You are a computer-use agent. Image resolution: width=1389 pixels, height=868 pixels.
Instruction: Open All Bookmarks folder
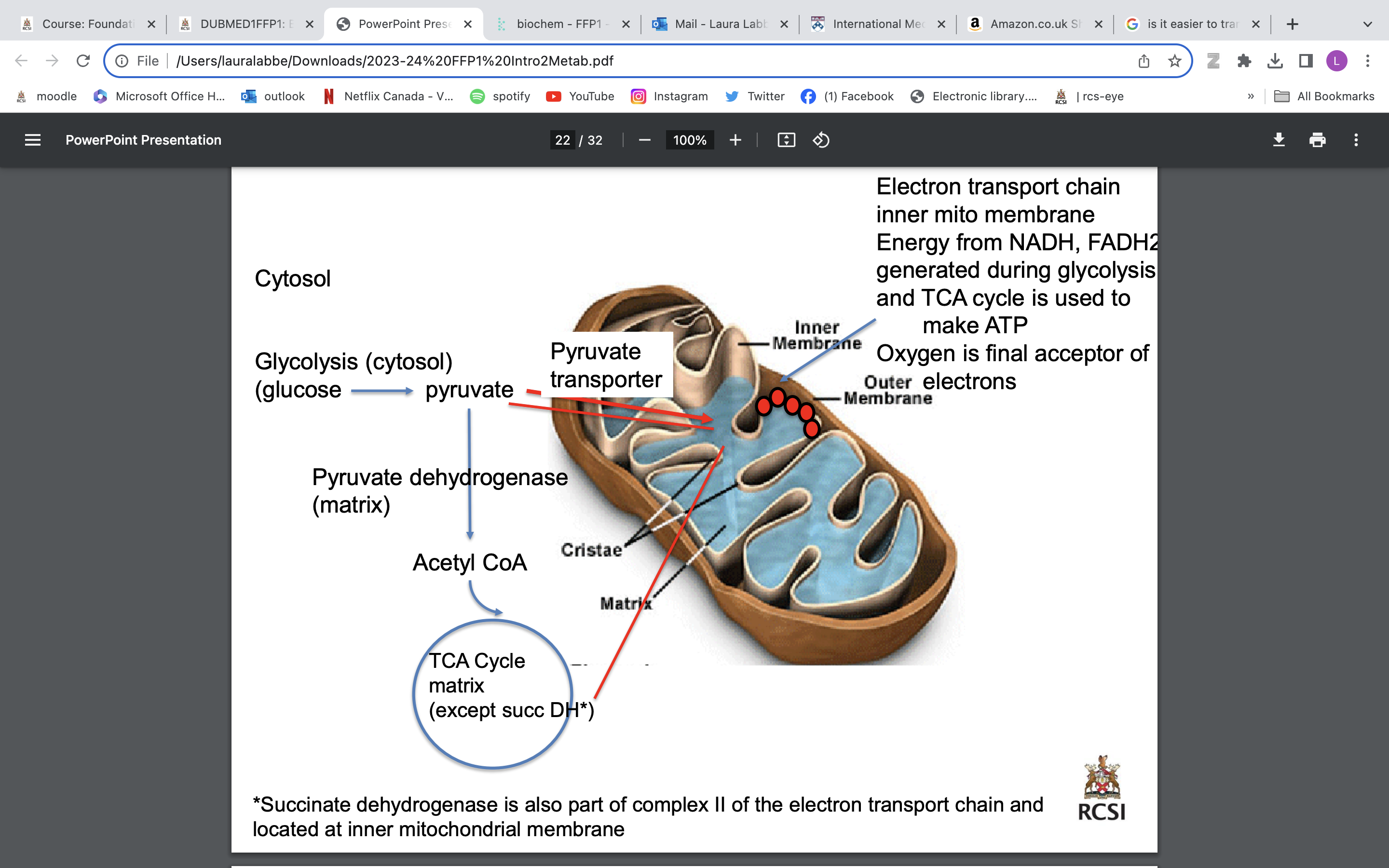point(1324,96)
